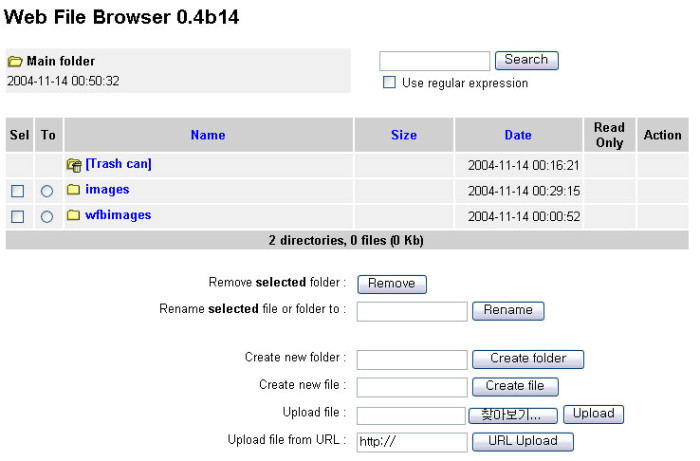Focus the search text field

click(435, 61)
